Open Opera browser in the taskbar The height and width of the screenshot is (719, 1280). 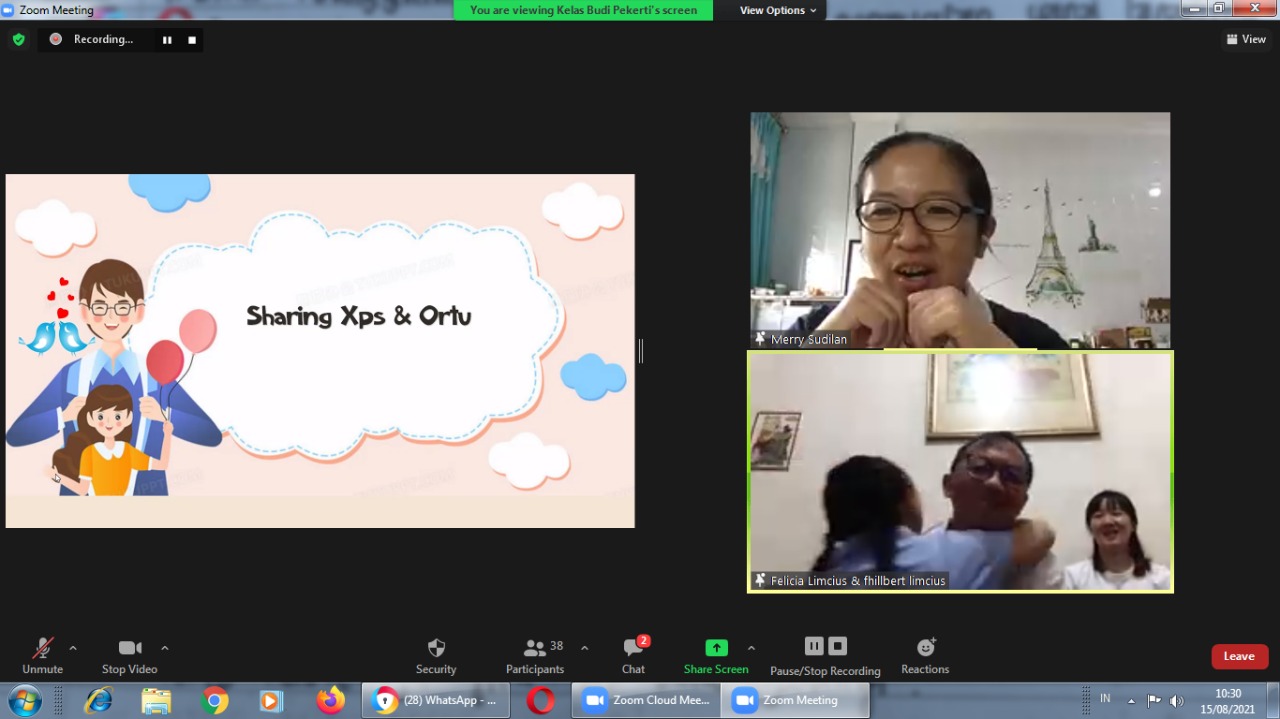541,701
